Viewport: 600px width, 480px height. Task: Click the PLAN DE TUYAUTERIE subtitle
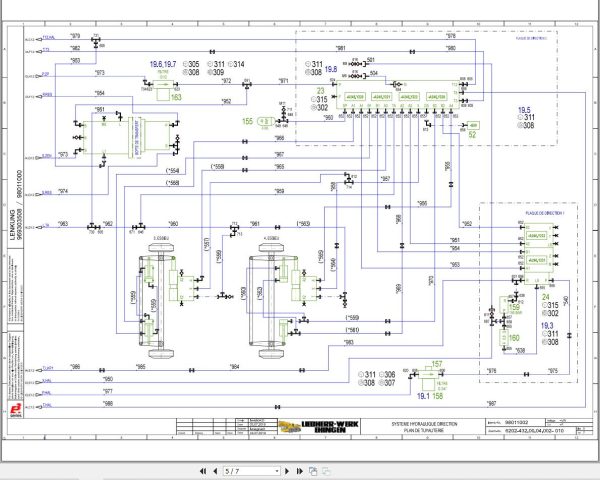[424, 431]
